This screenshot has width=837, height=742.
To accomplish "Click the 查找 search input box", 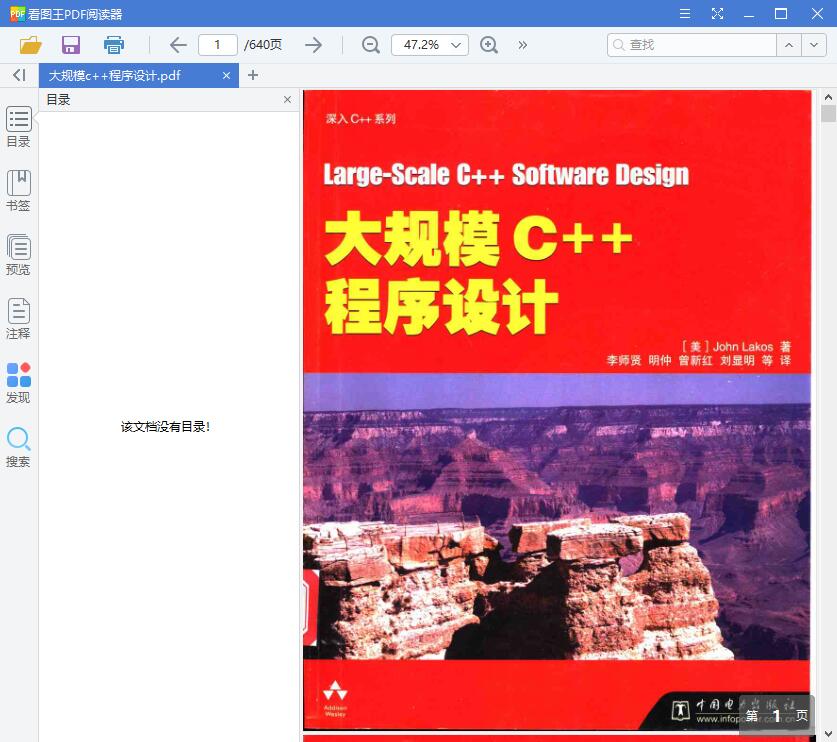I will tap(692, 45).
